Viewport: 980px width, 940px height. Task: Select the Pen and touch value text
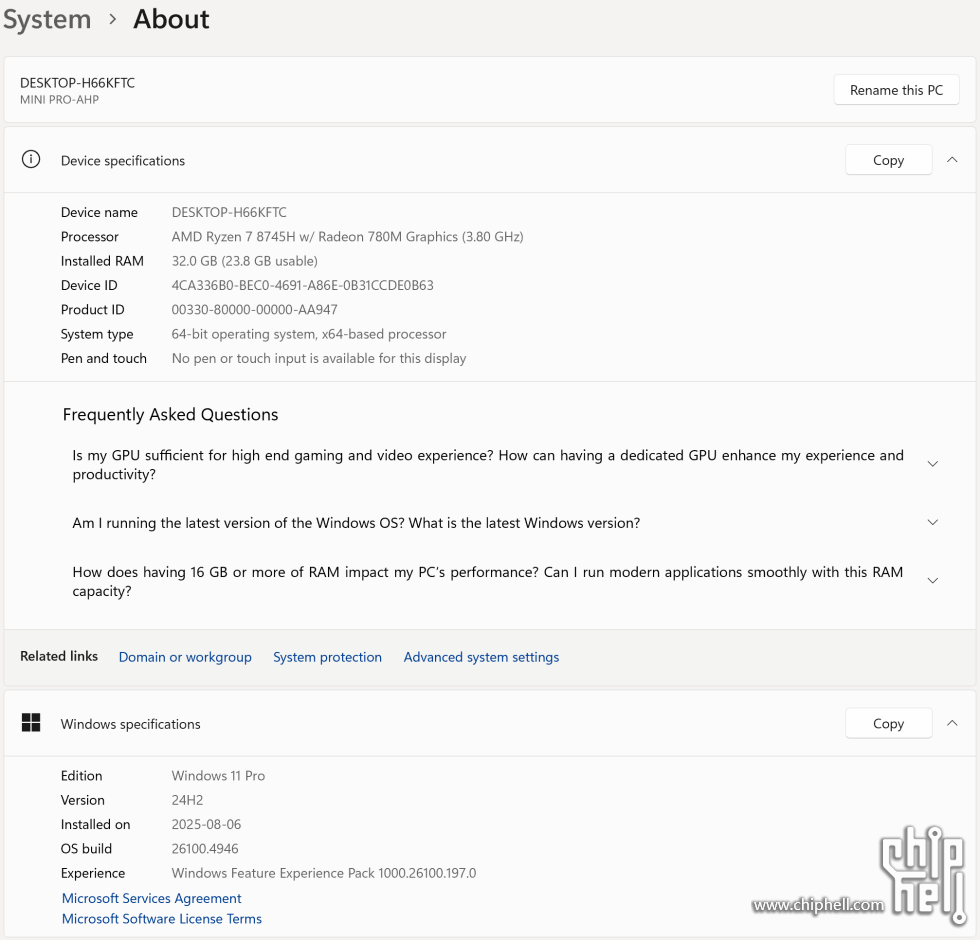pos(319,359)
